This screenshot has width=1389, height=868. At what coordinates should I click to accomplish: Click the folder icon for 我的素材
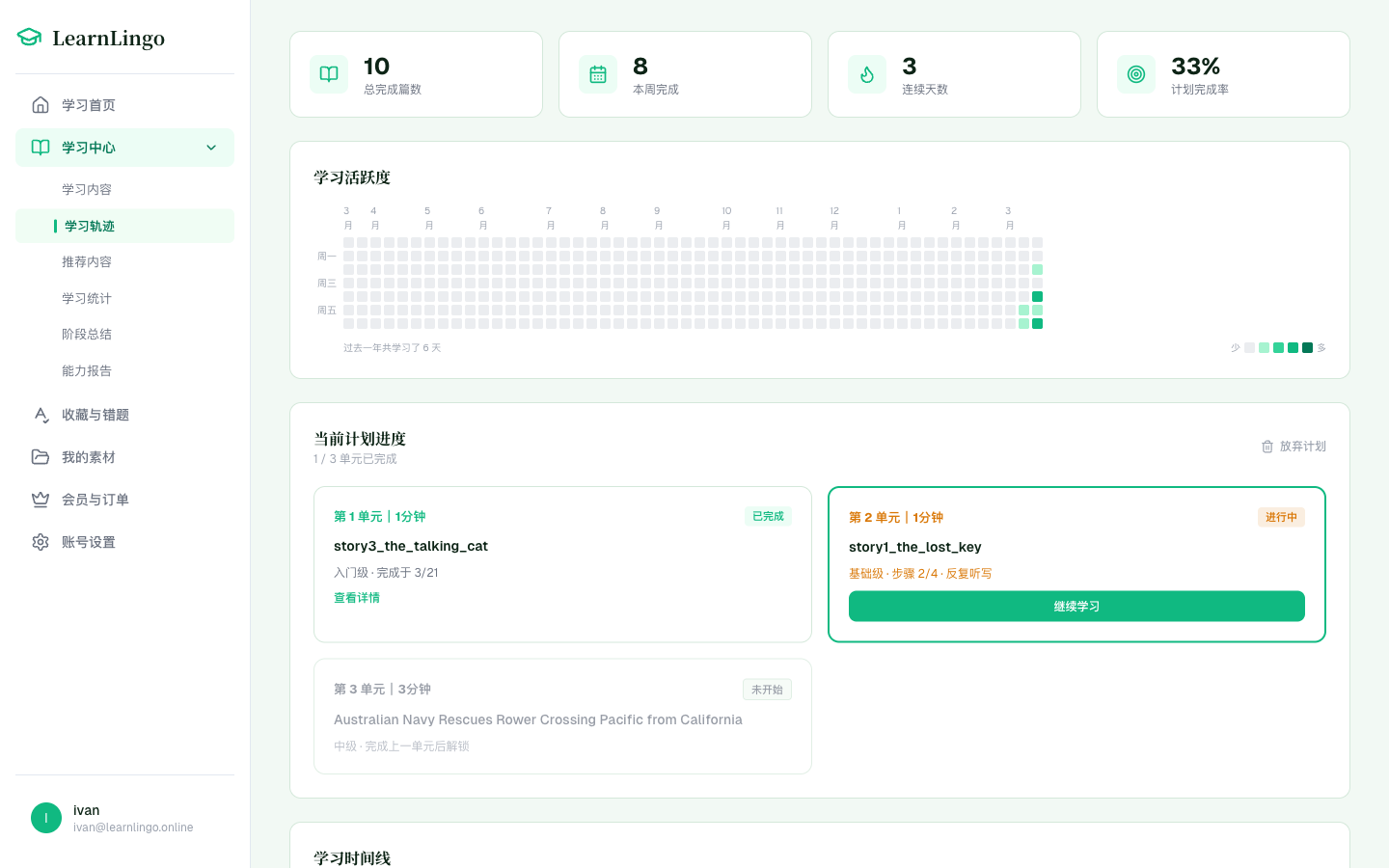pyautogui.click(x=41, y=457)
